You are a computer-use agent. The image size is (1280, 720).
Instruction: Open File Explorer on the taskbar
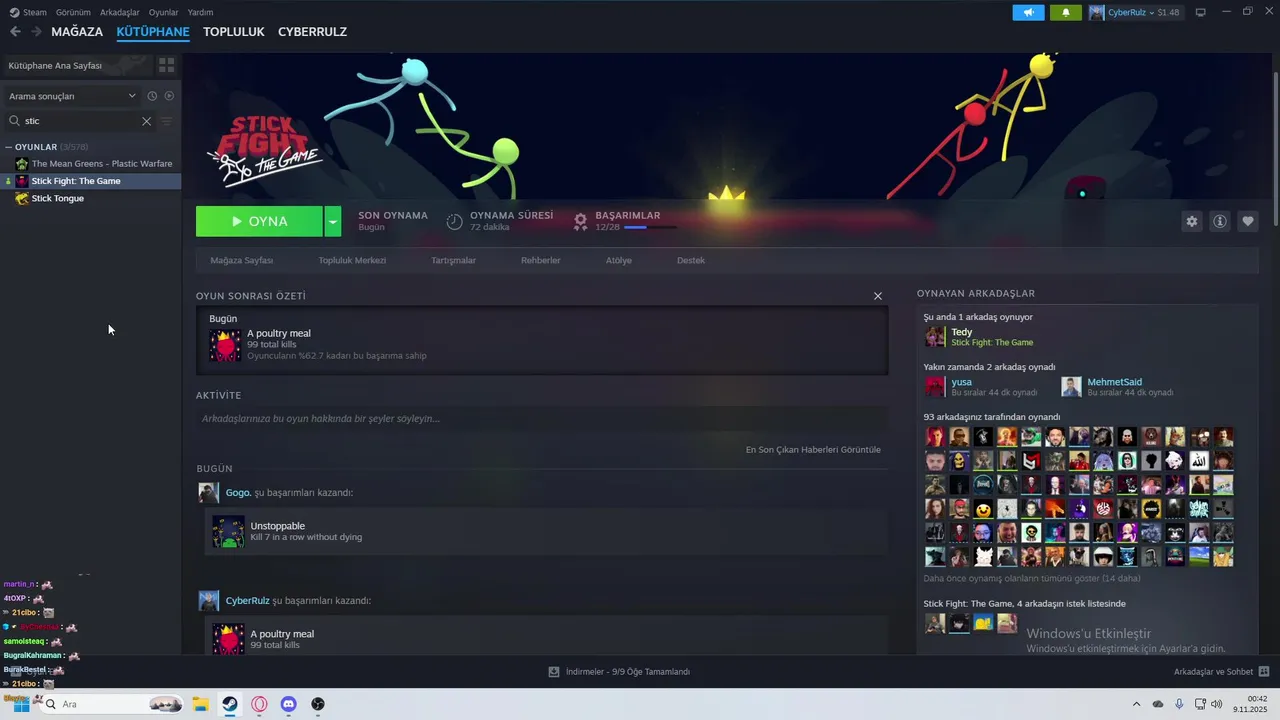click(x=200, y=704)
